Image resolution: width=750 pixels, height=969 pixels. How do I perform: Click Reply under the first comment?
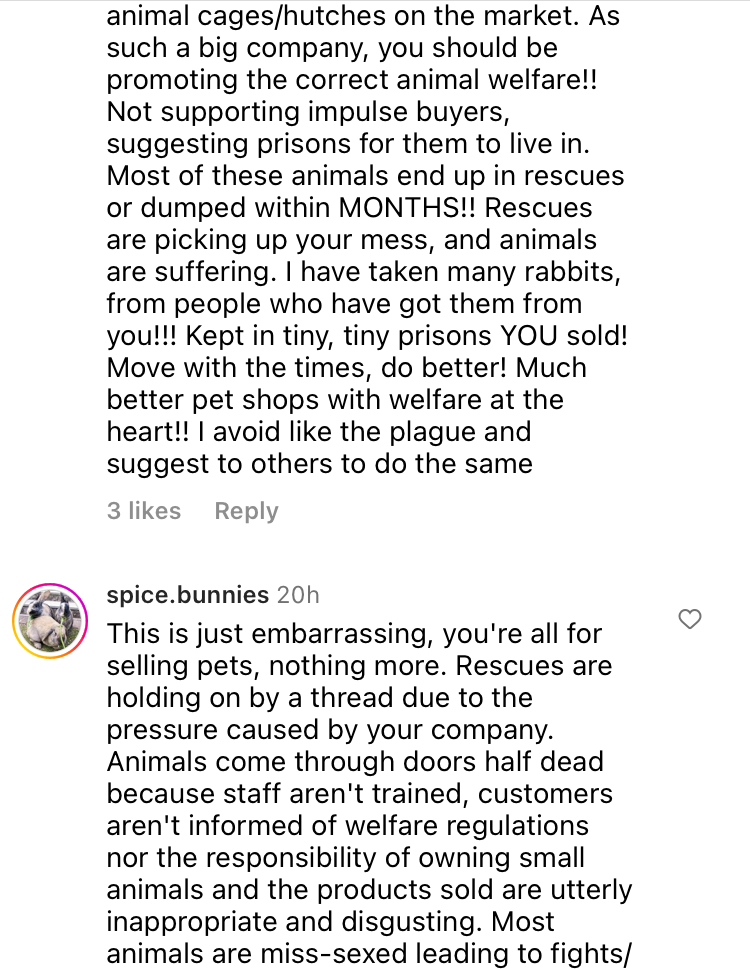coord(246,511)
